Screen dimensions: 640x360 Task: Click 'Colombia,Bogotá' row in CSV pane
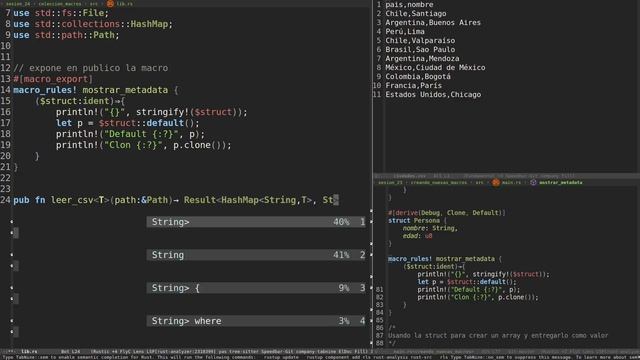(x=418, y=76)
